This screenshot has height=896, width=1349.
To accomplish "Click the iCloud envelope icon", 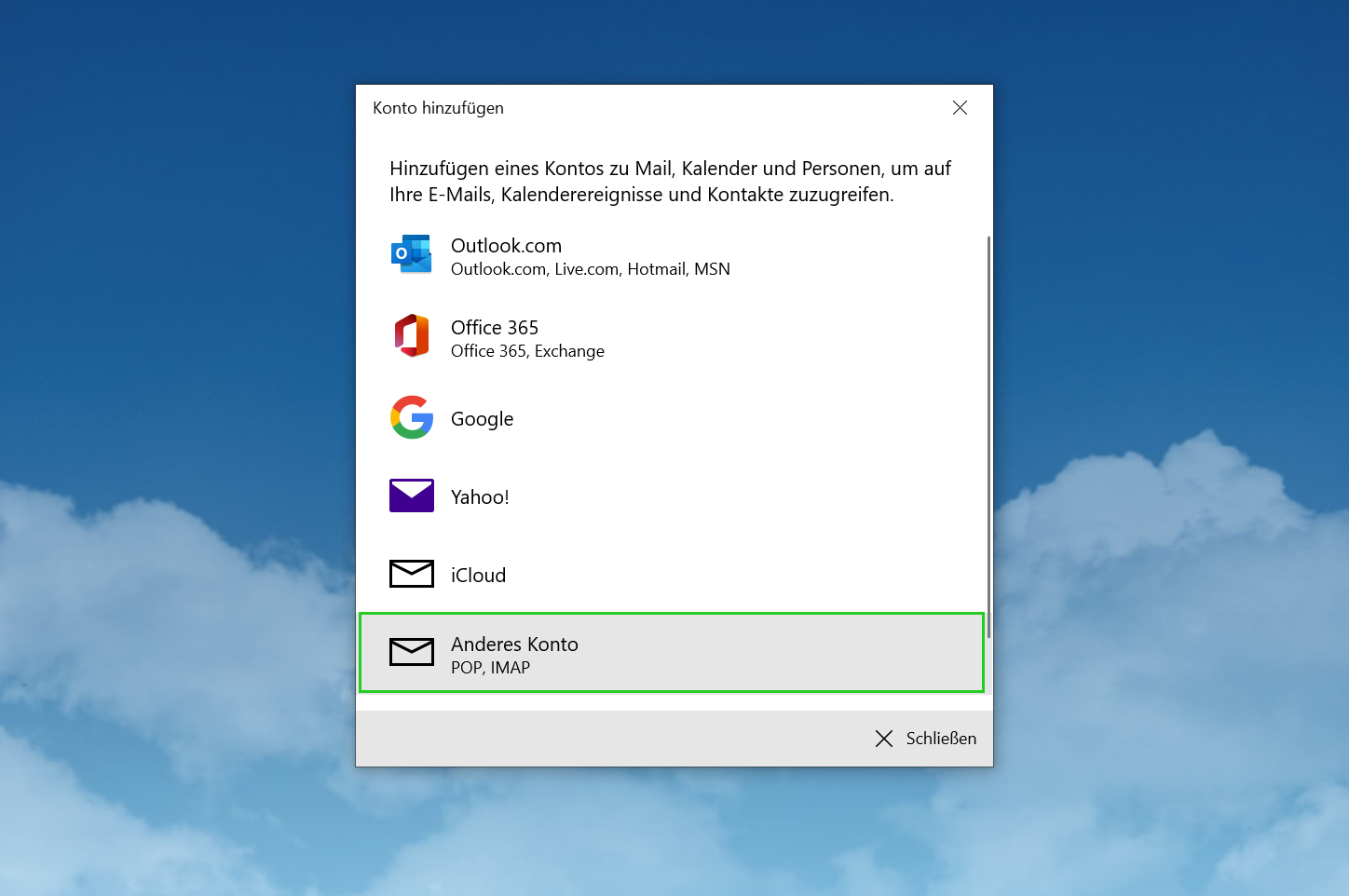I will (412, 574).
